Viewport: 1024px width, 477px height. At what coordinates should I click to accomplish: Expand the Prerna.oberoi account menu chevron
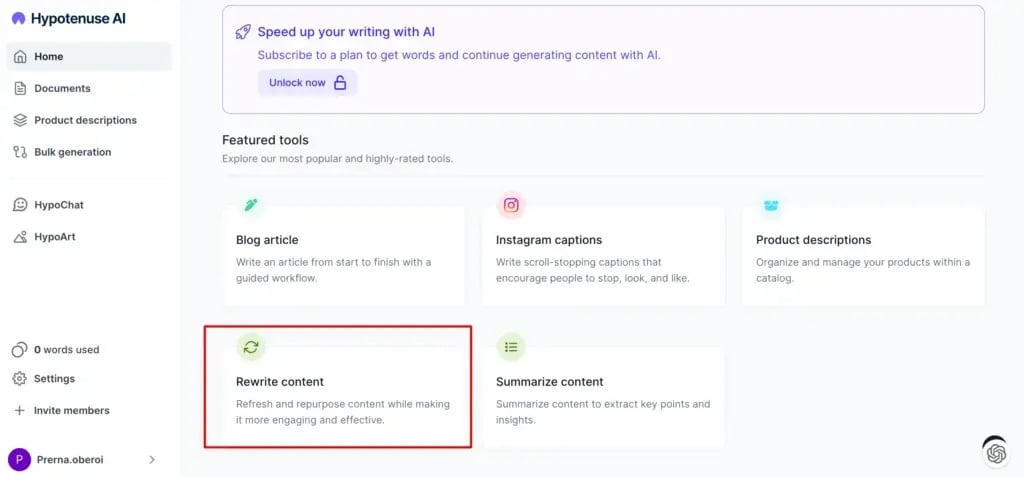(x=152, y=460)
